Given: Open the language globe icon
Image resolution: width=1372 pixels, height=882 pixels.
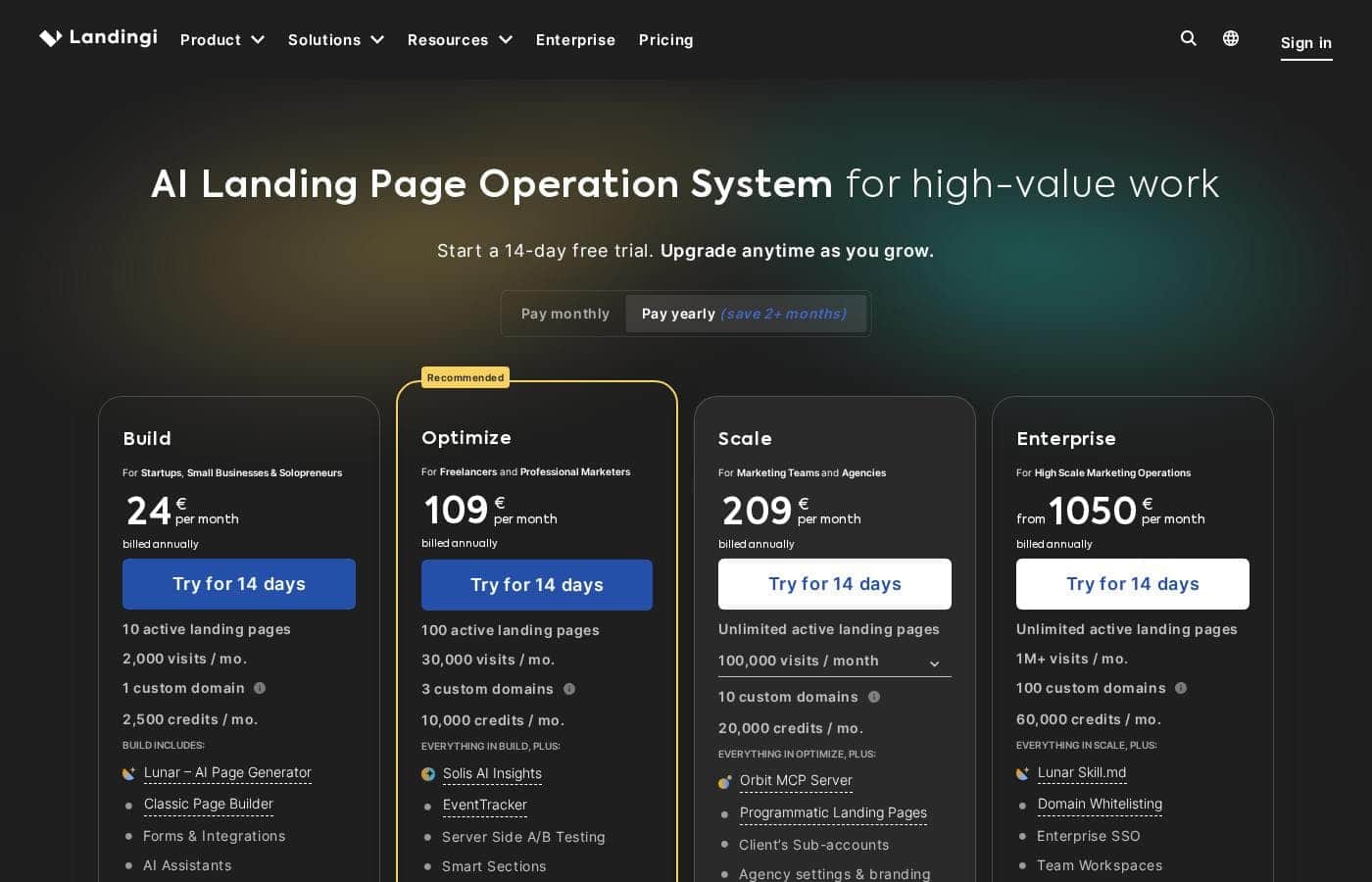Looking at the screenshot, I should 1231,38.
